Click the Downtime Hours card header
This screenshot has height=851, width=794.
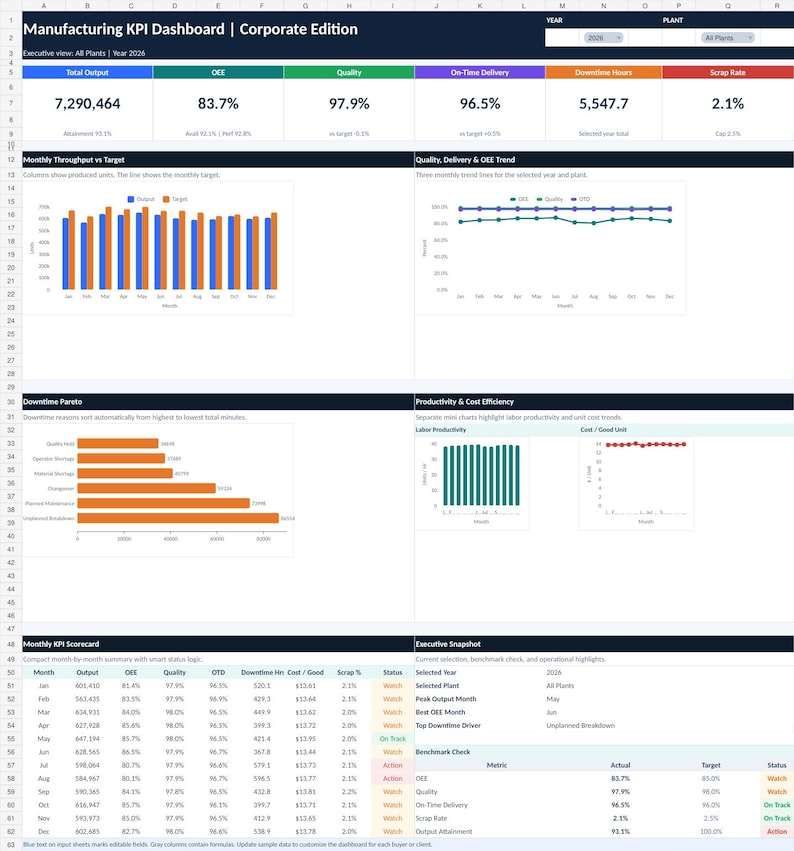point(604,72)
